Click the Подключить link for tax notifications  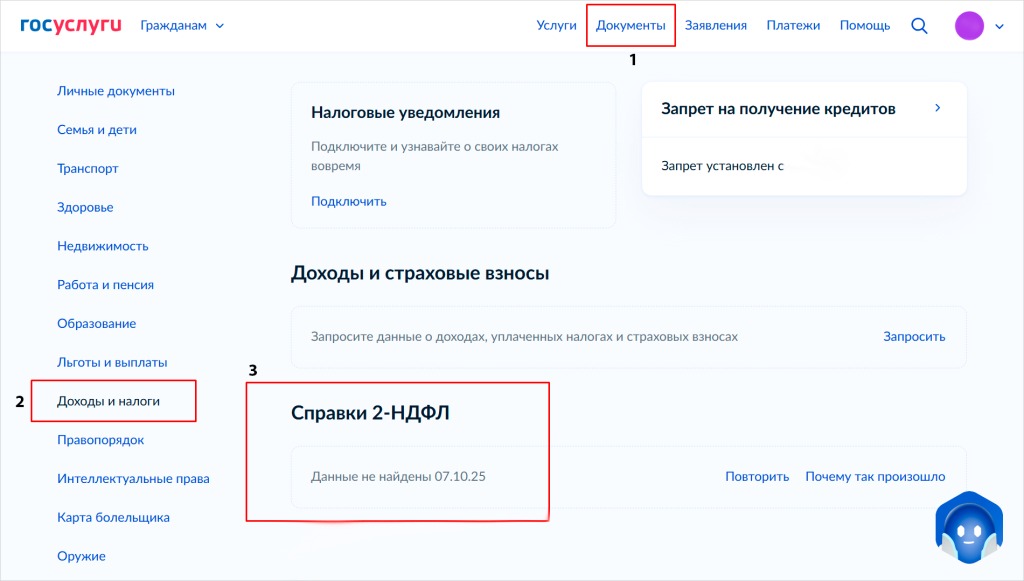(348, 201)
